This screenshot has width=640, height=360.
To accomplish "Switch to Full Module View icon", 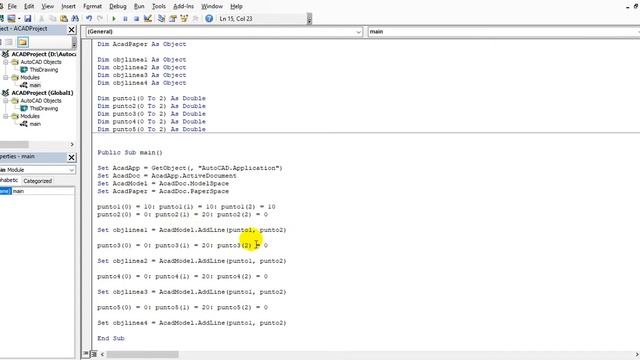I will [94, 354].
